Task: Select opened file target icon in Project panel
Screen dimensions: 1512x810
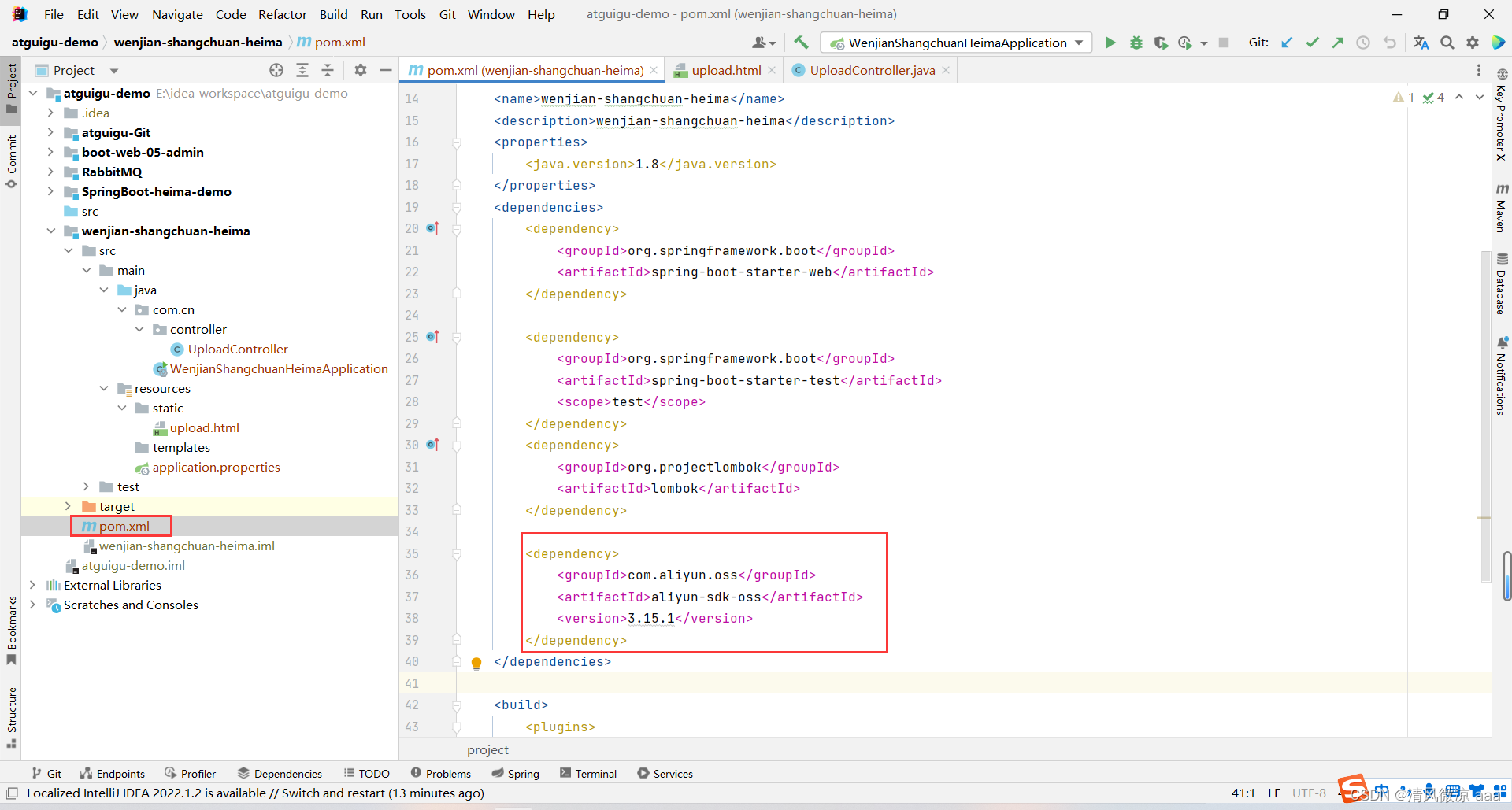Action: tap(276, 70)
